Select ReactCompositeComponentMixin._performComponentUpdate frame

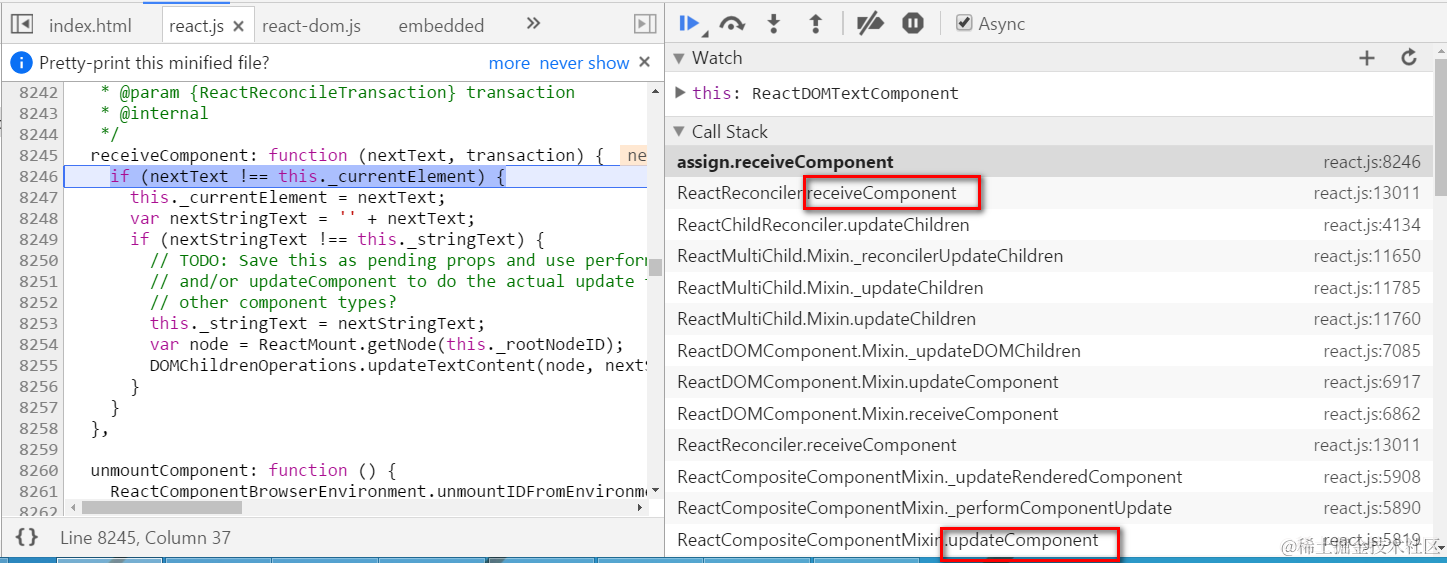coord(1048,508)
